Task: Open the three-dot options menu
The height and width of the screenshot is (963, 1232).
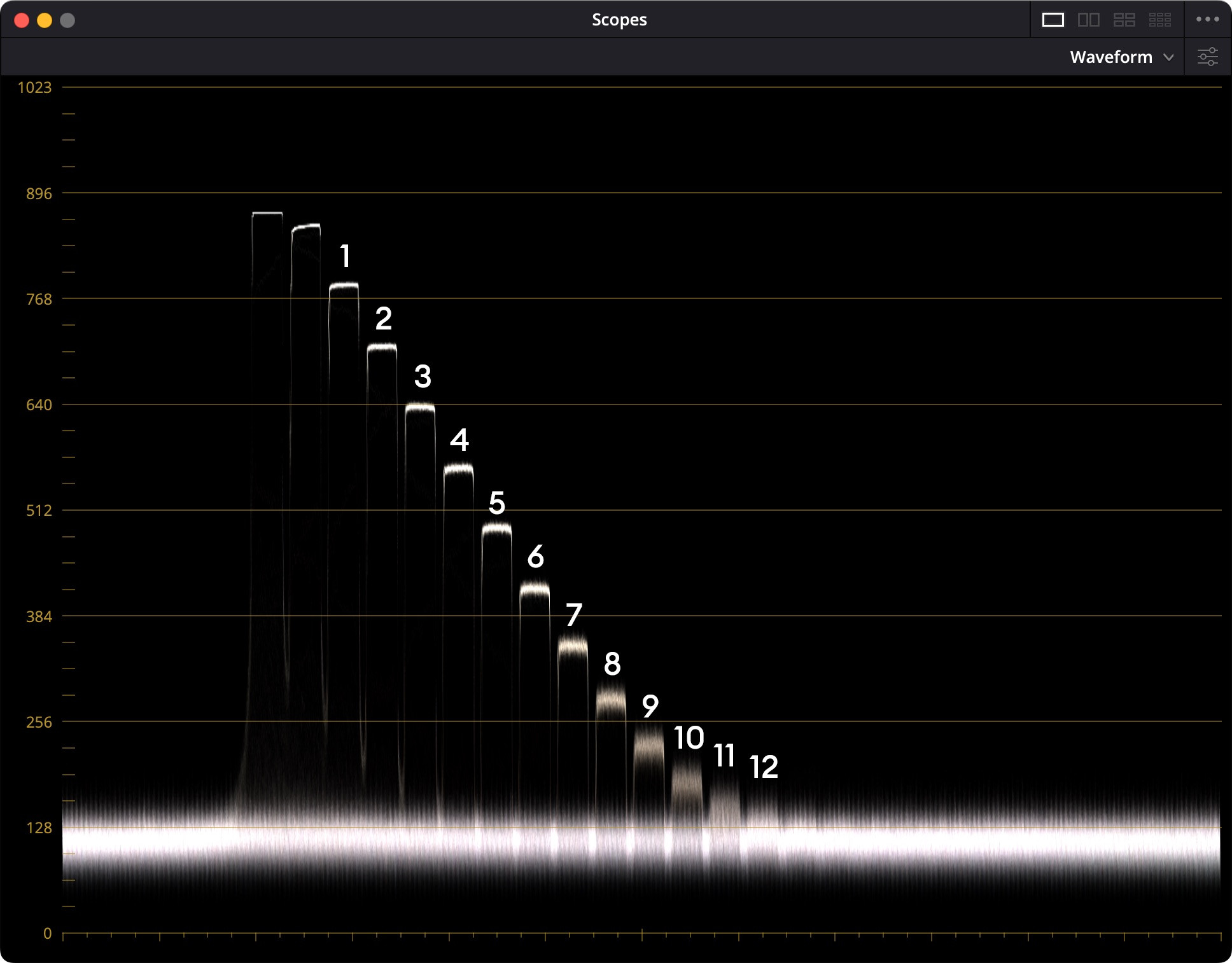Action: [1207, 20]
